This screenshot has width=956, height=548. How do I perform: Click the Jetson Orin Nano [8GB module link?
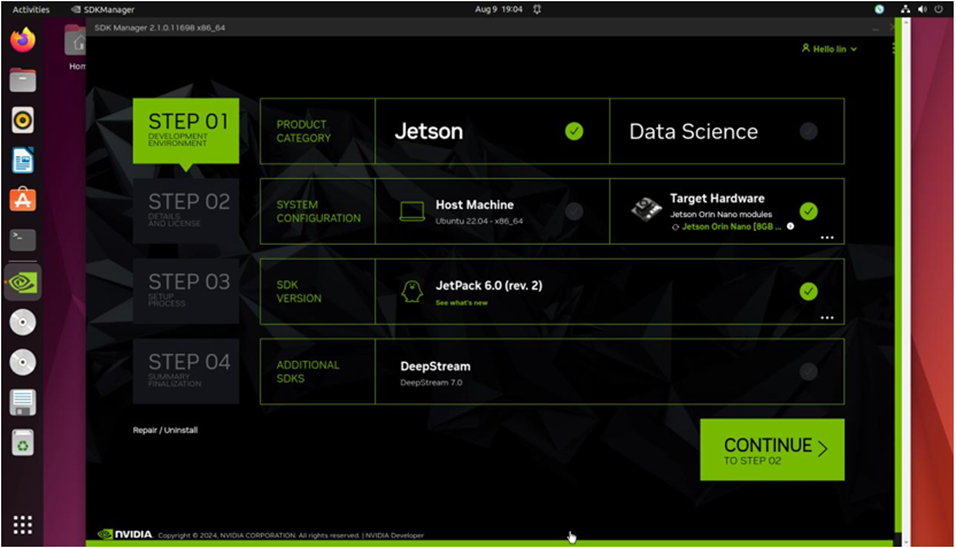pos(731,227)
